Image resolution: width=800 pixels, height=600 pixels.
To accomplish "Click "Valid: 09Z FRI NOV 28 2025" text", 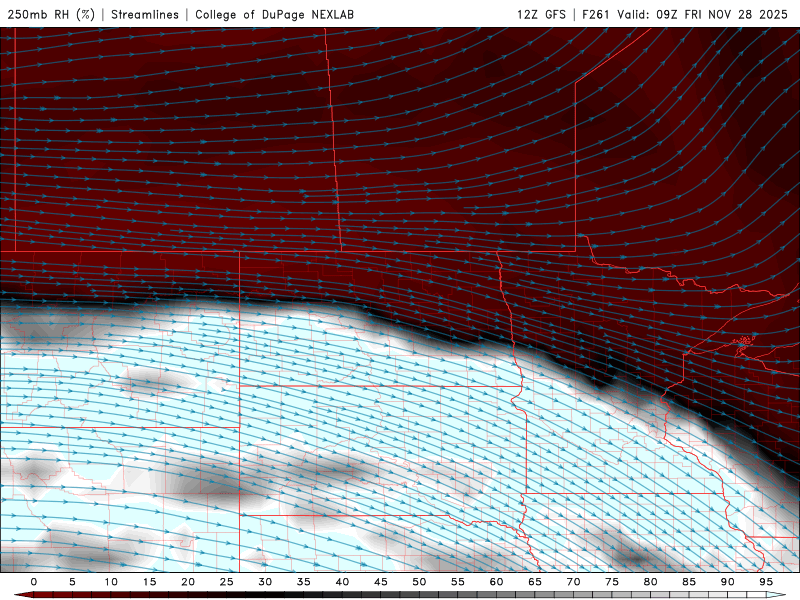I will (703, 14).
